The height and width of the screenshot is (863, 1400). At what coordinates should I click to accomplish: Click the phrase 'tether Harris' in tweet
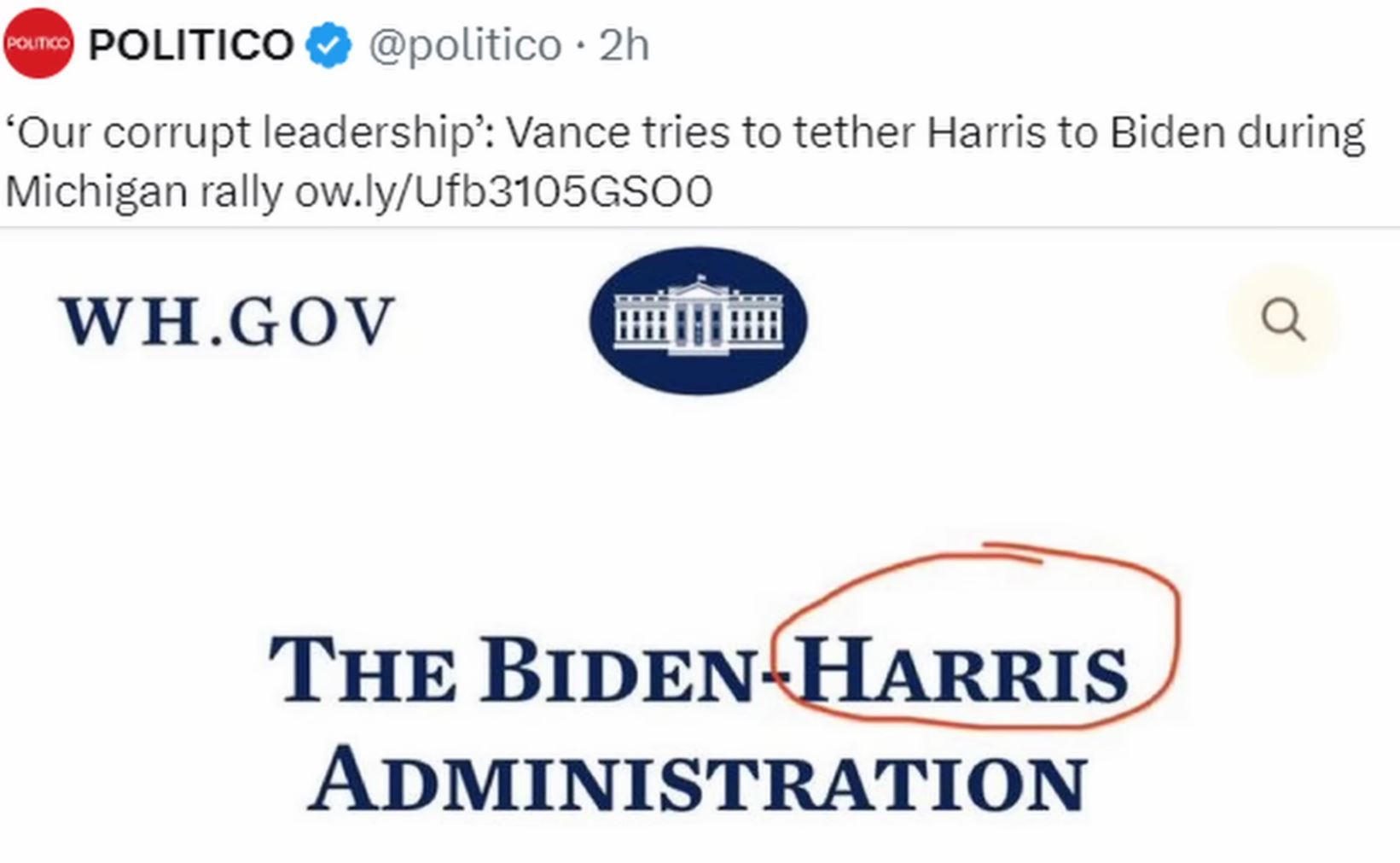918,133
